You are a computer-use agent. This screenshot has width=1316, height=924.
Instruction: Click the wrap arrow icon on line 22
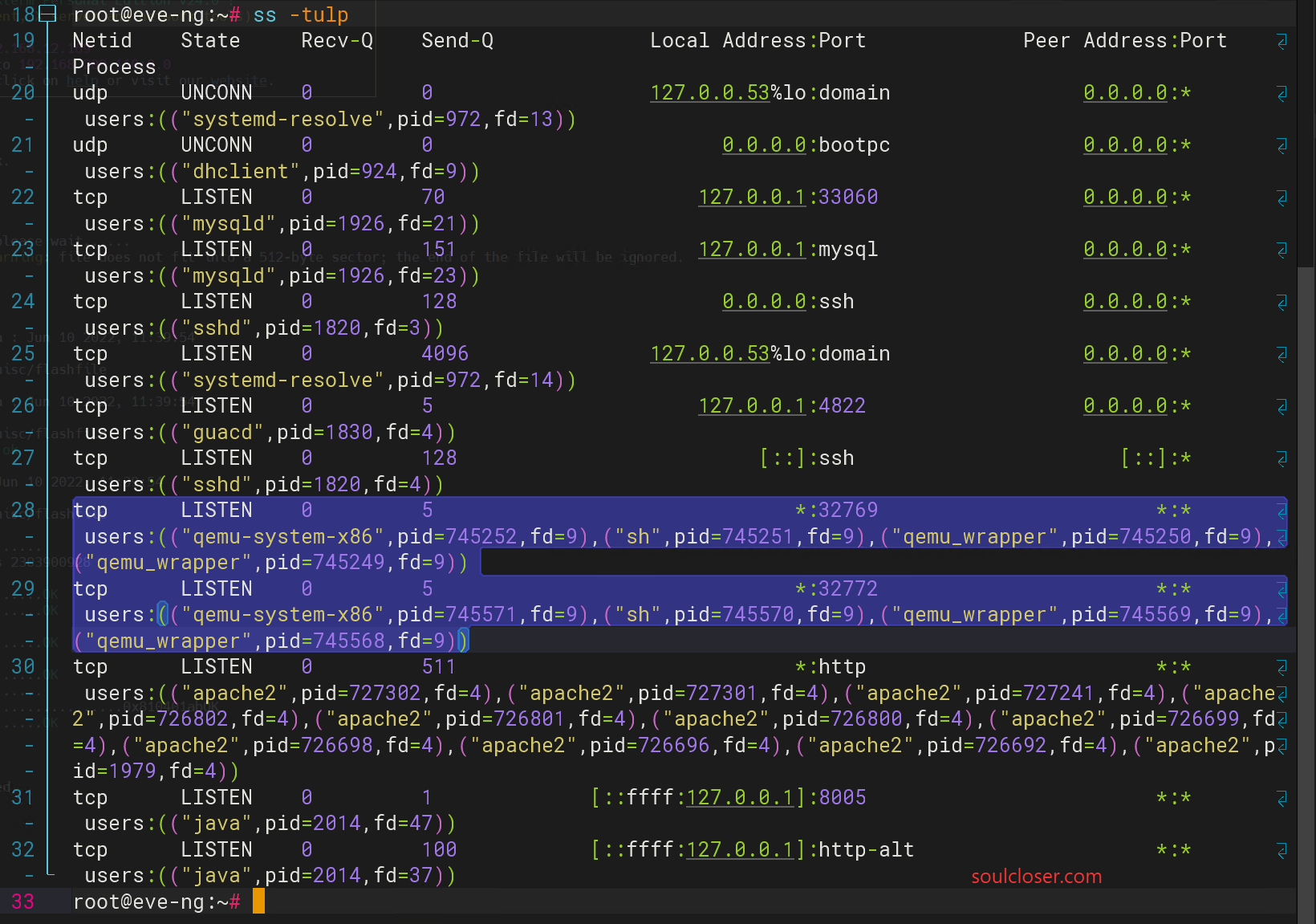coord(1281,197)
